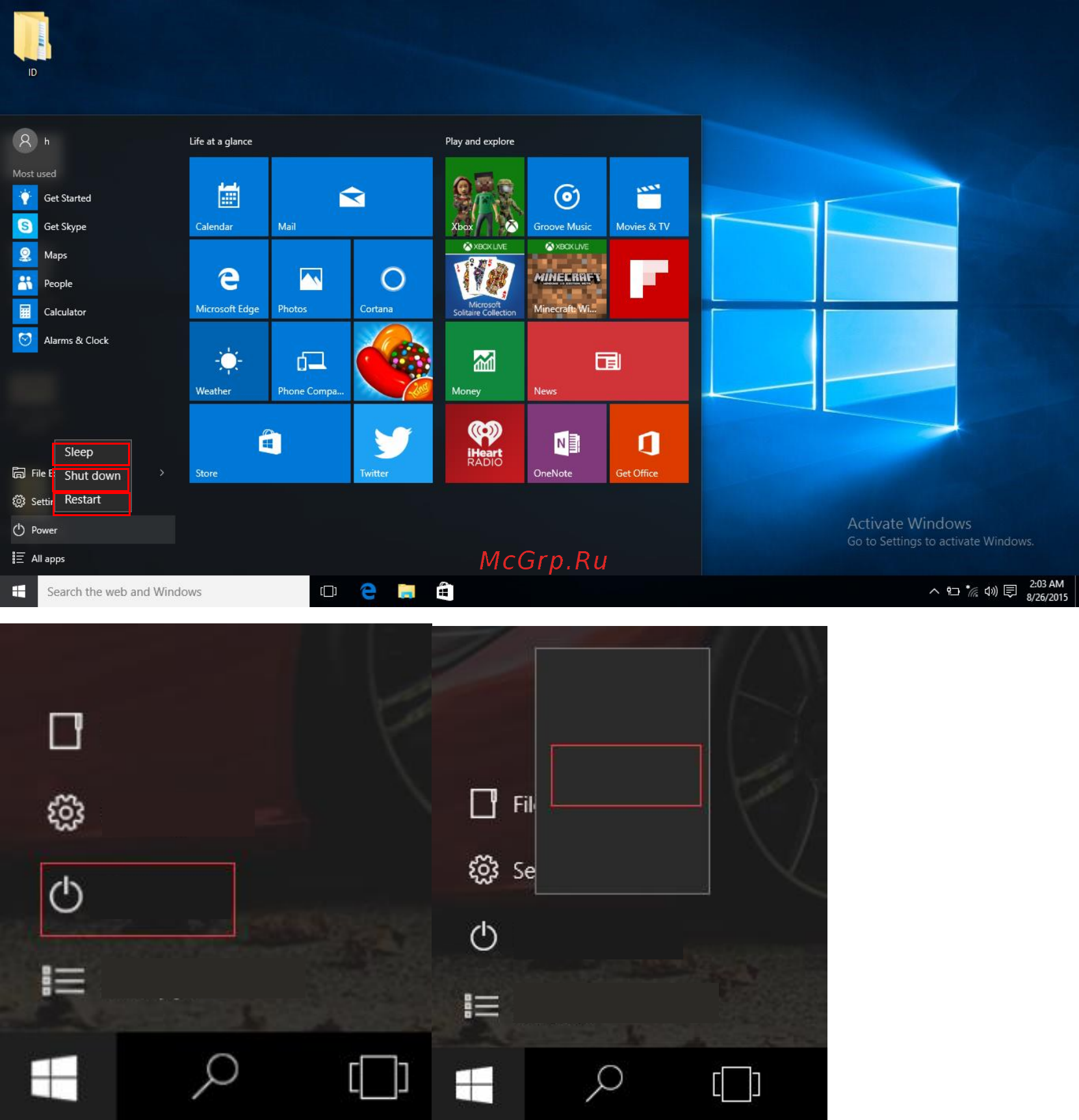Choose Shut down from the power menu

[x=92, y=476]
